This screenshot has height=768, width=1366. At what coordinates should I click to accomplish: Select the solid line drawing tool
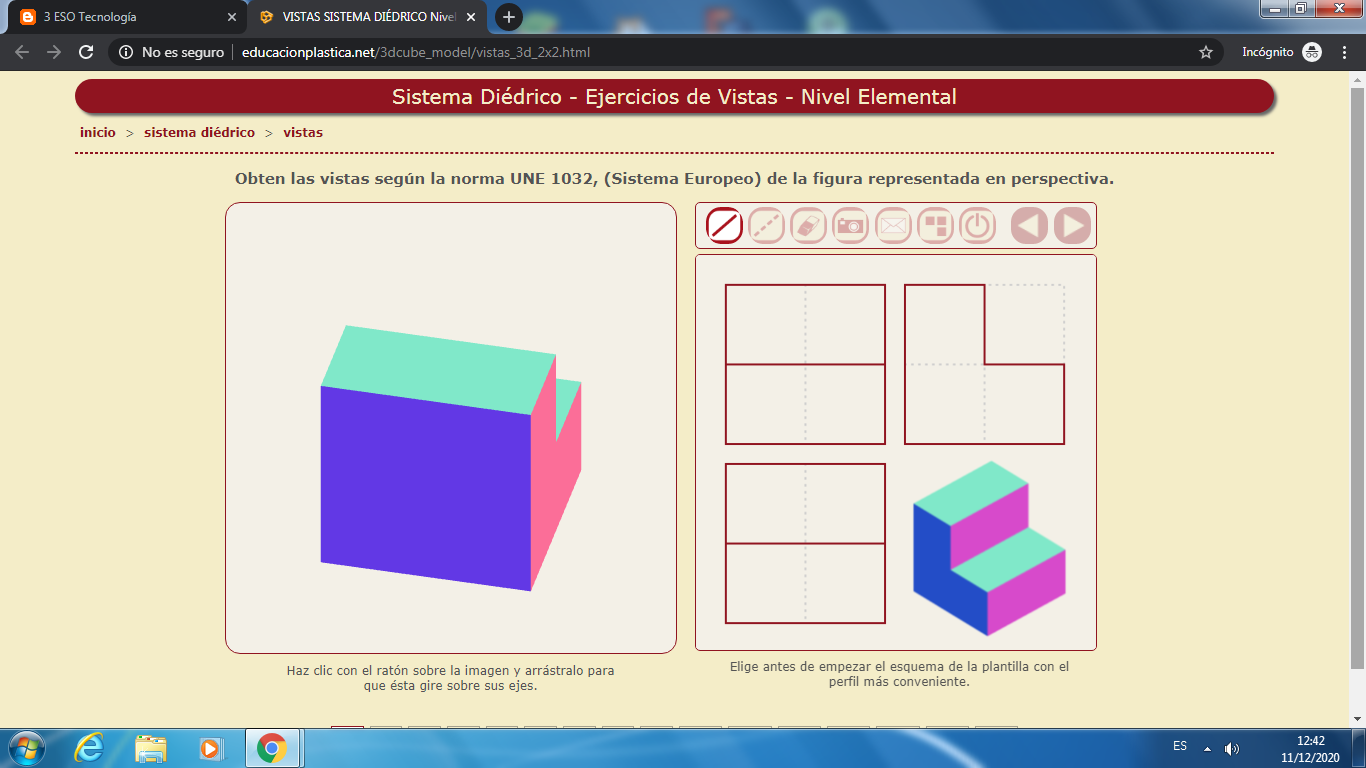[724, 226]
